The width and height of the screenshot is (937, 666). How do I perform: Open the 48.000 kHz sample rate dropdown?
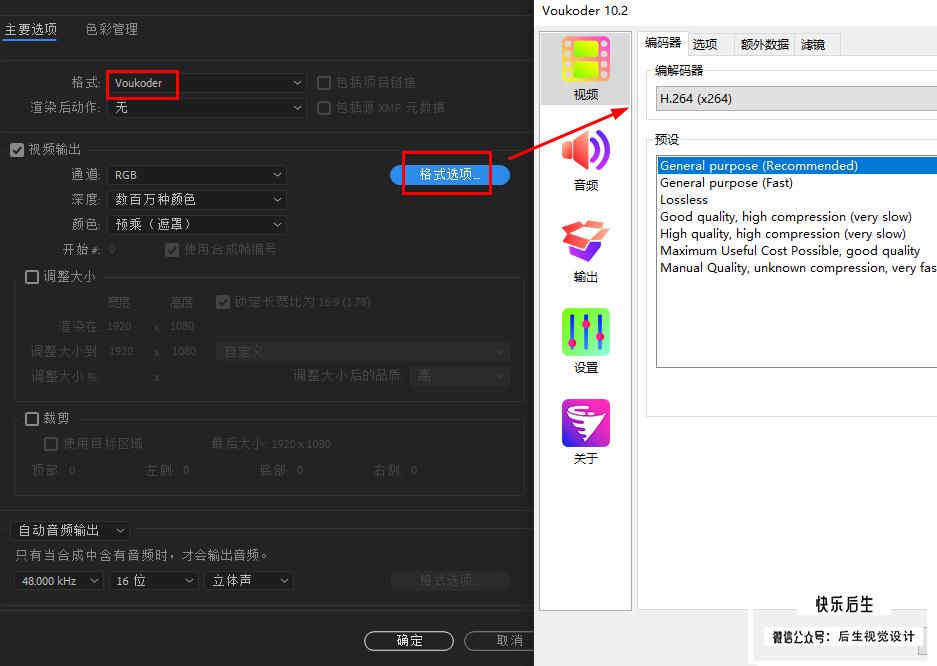click(59, 581)
